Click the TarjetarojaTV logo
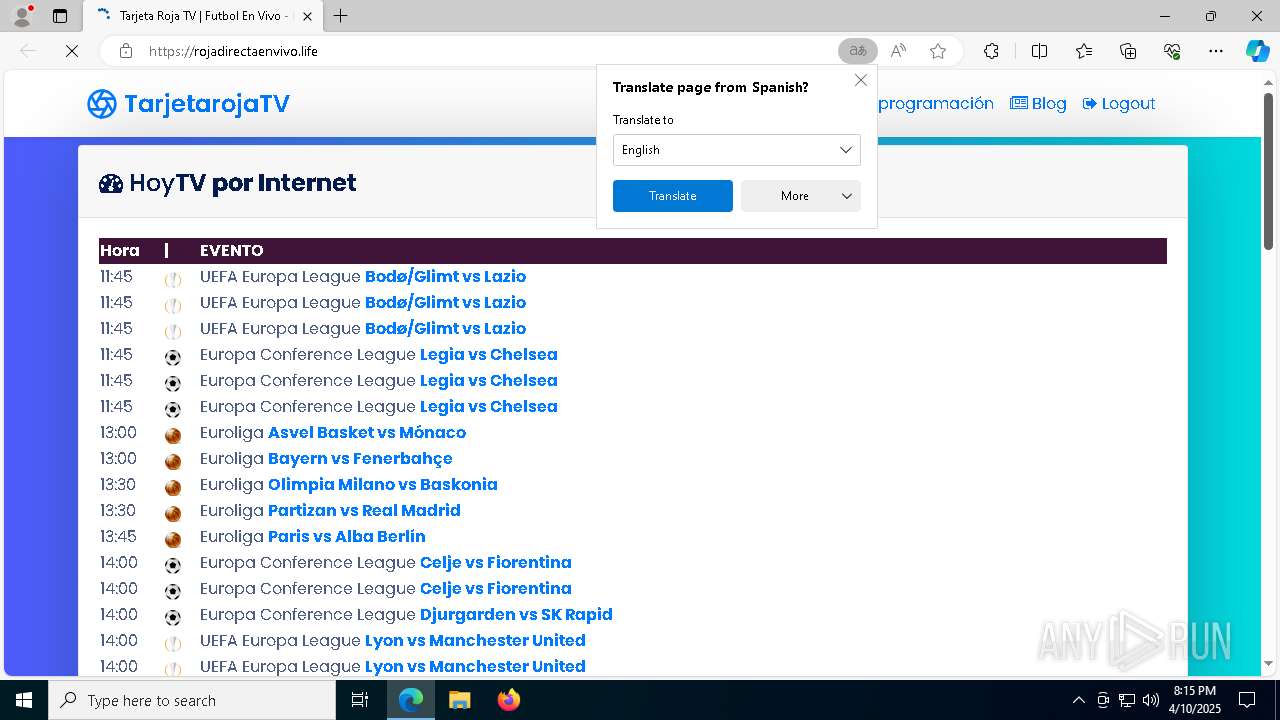 188,104
